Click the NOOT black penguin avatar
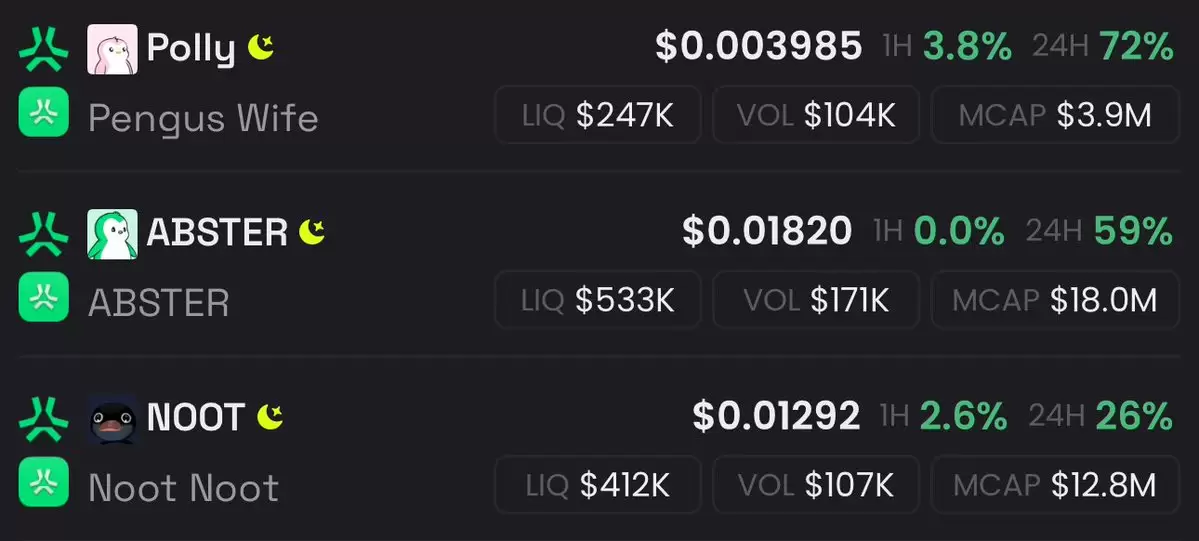This screenshot has width=1199, height=541. tap(112, 419)
